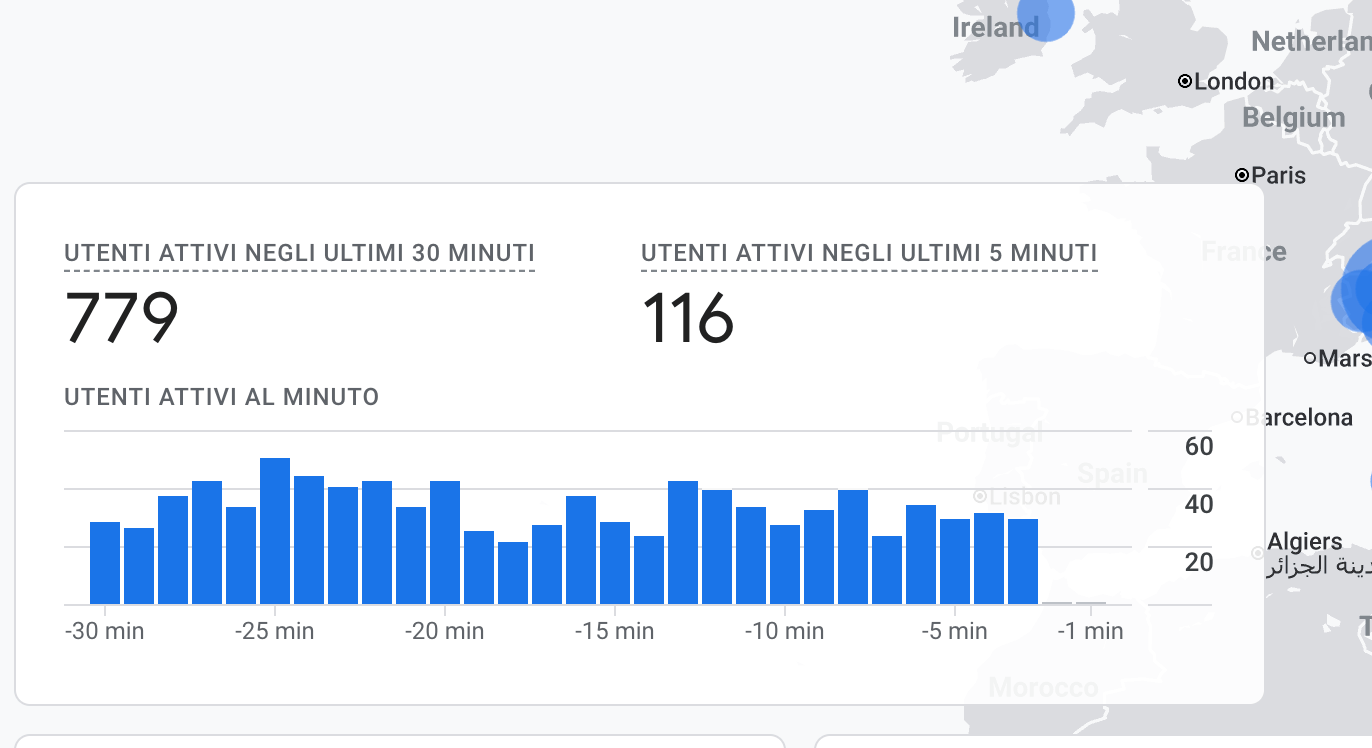Click the blue user bubble over Ireland
The height and width of the screenshot is (748, 1372).
coord(1045,15)
